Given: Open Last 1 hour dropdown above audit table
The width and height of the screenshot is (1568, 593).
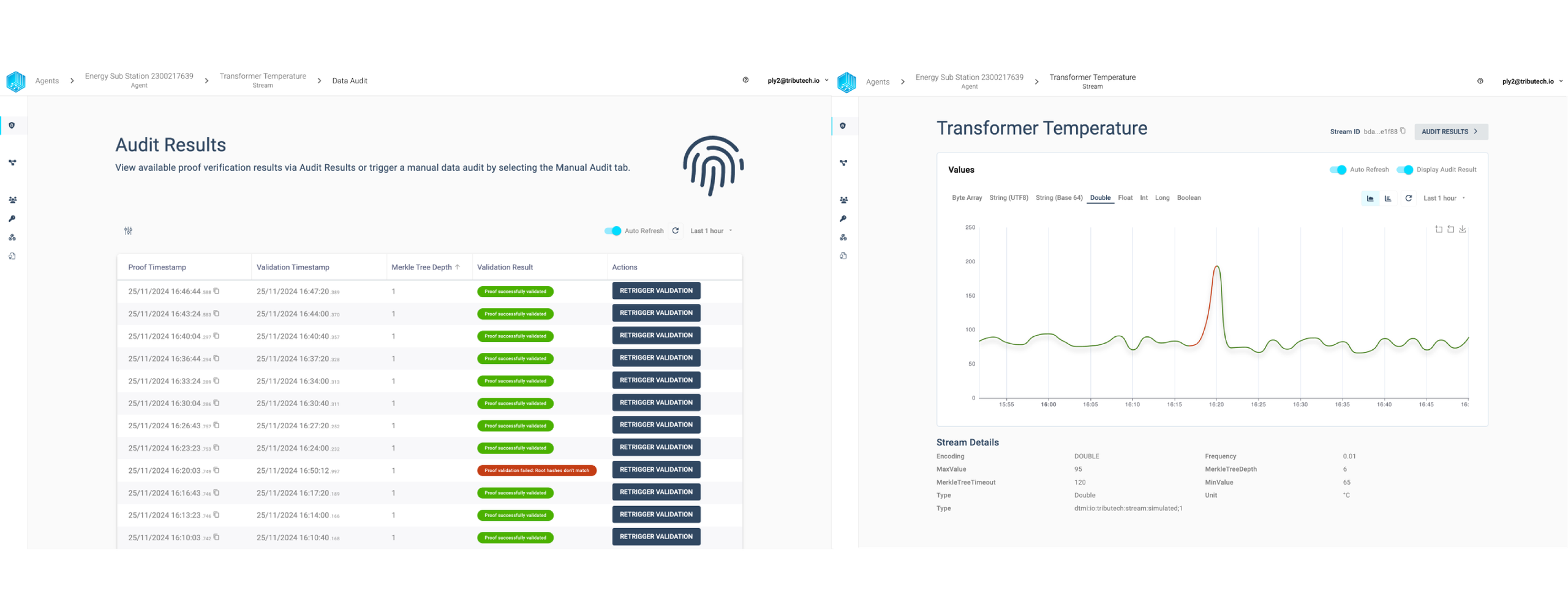Looking at the screenshot, I should coord(711,231).
